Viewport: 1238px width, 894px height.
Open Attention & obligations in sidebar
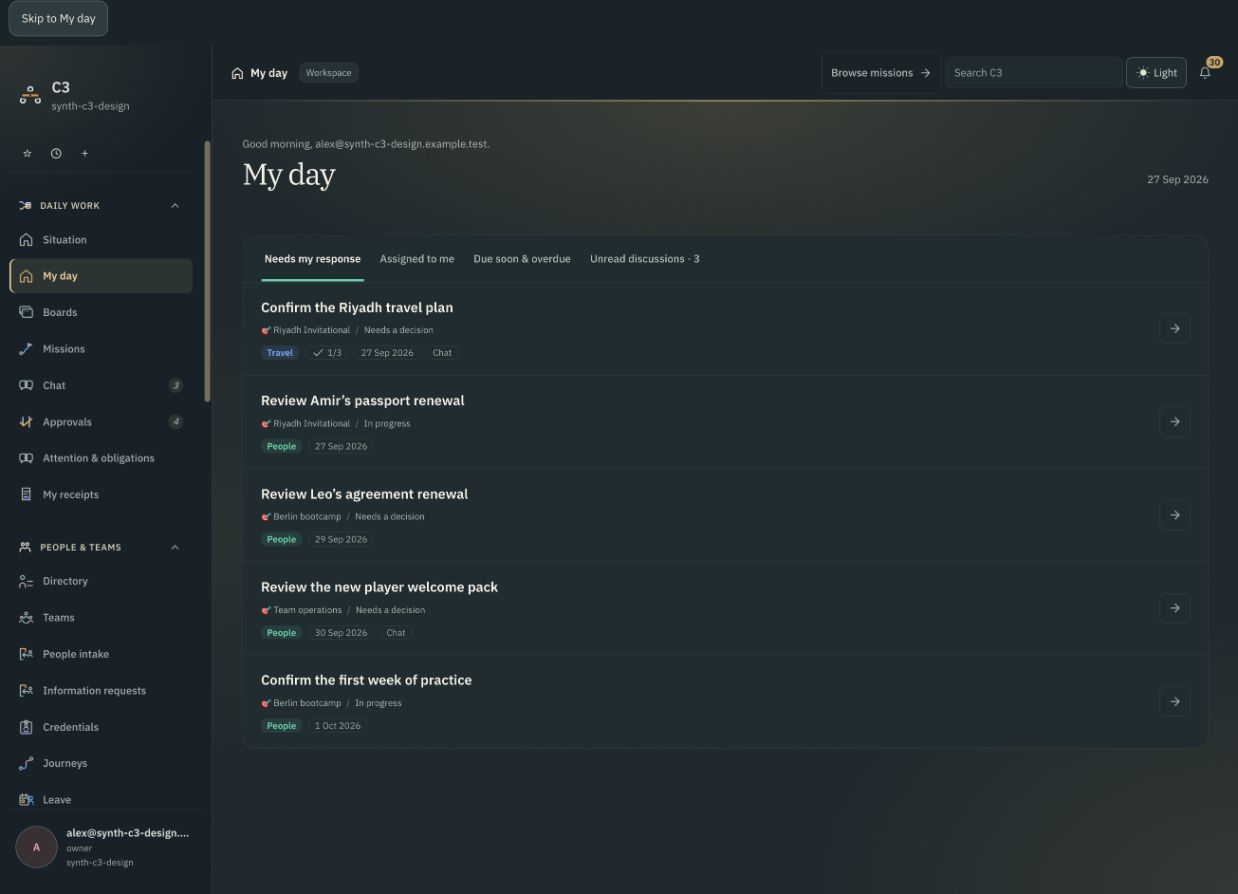[101, 458]
